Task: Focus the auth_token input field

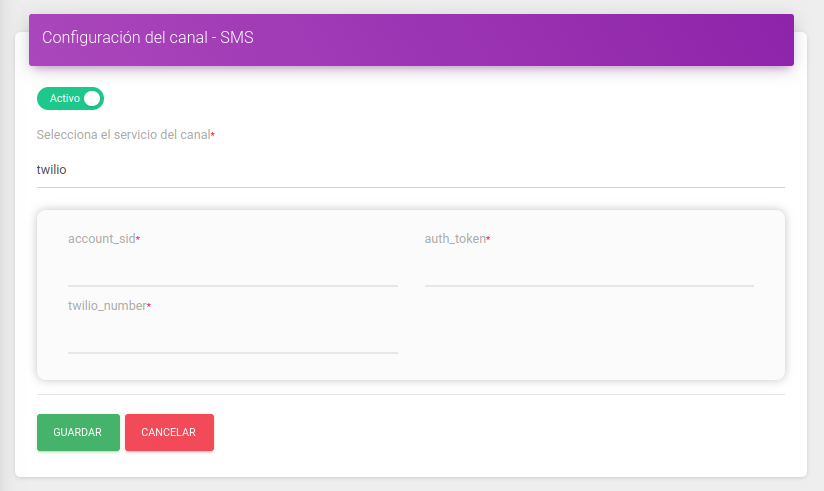Action: pyautogui.click(x=589, y=270)
